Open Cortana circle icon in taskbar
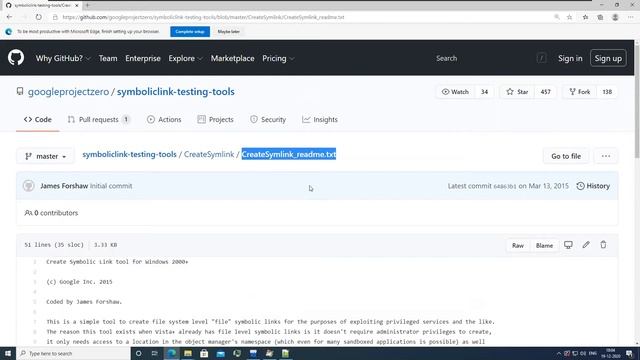 [138, 353]
